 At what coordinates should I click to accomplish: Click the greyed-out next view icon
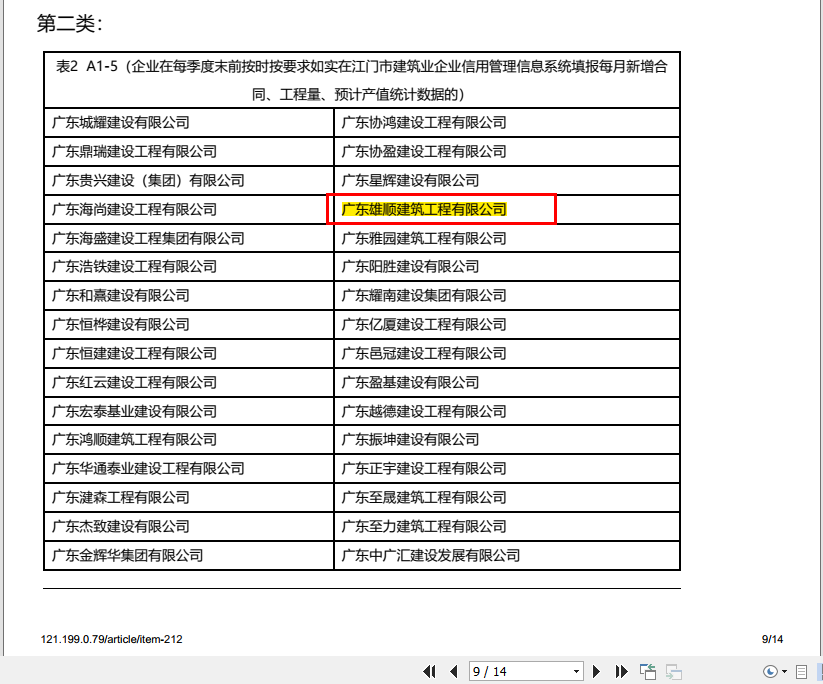tap(673, 671)
